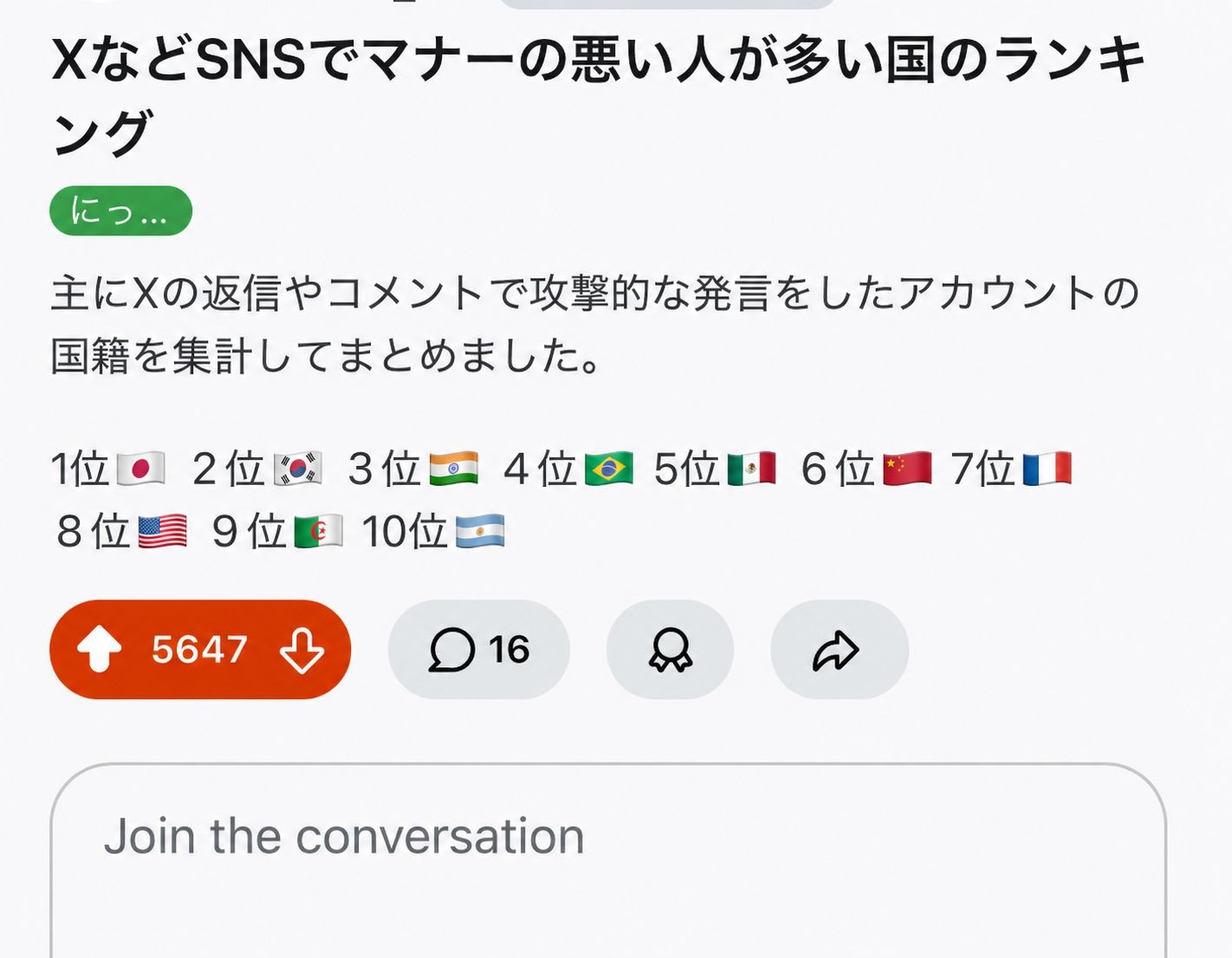Viewport: 1232px width, 958px height.
Task: Upvote the post with the up arrow
Action: click(x=100, y=649)
